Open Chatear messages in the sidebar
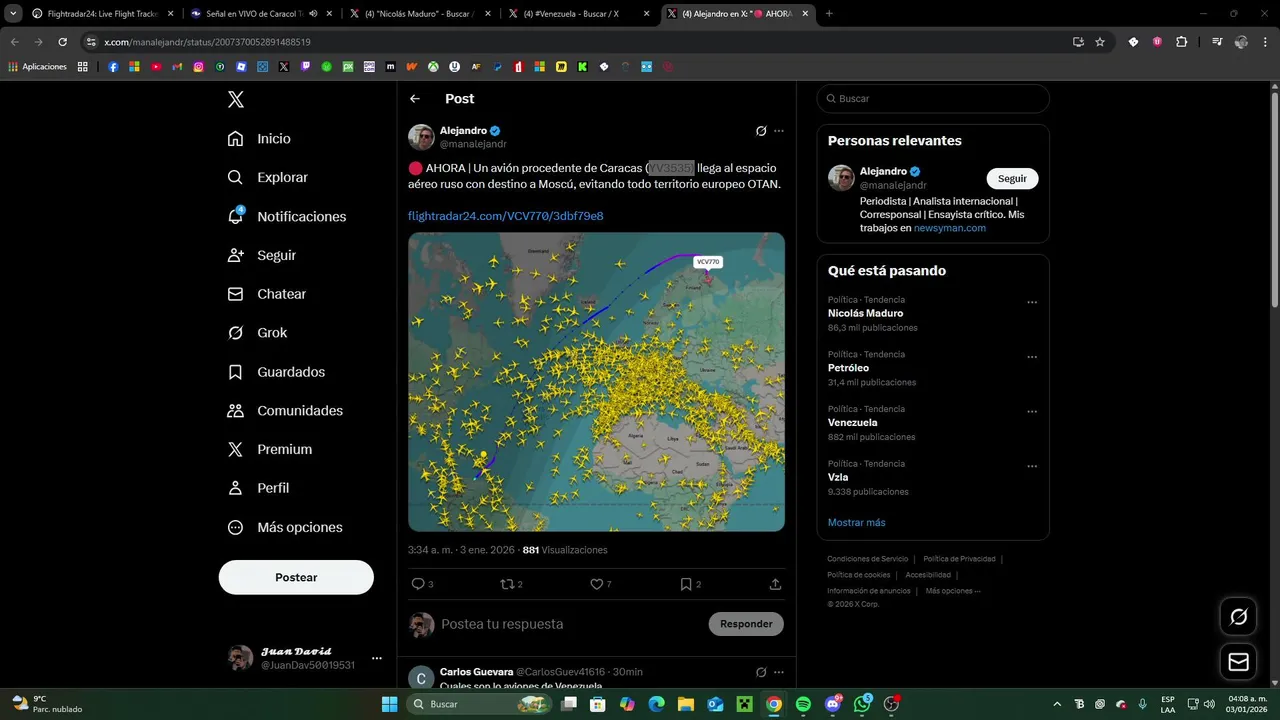Screen dimensions: 1280x720 point(266,294)
